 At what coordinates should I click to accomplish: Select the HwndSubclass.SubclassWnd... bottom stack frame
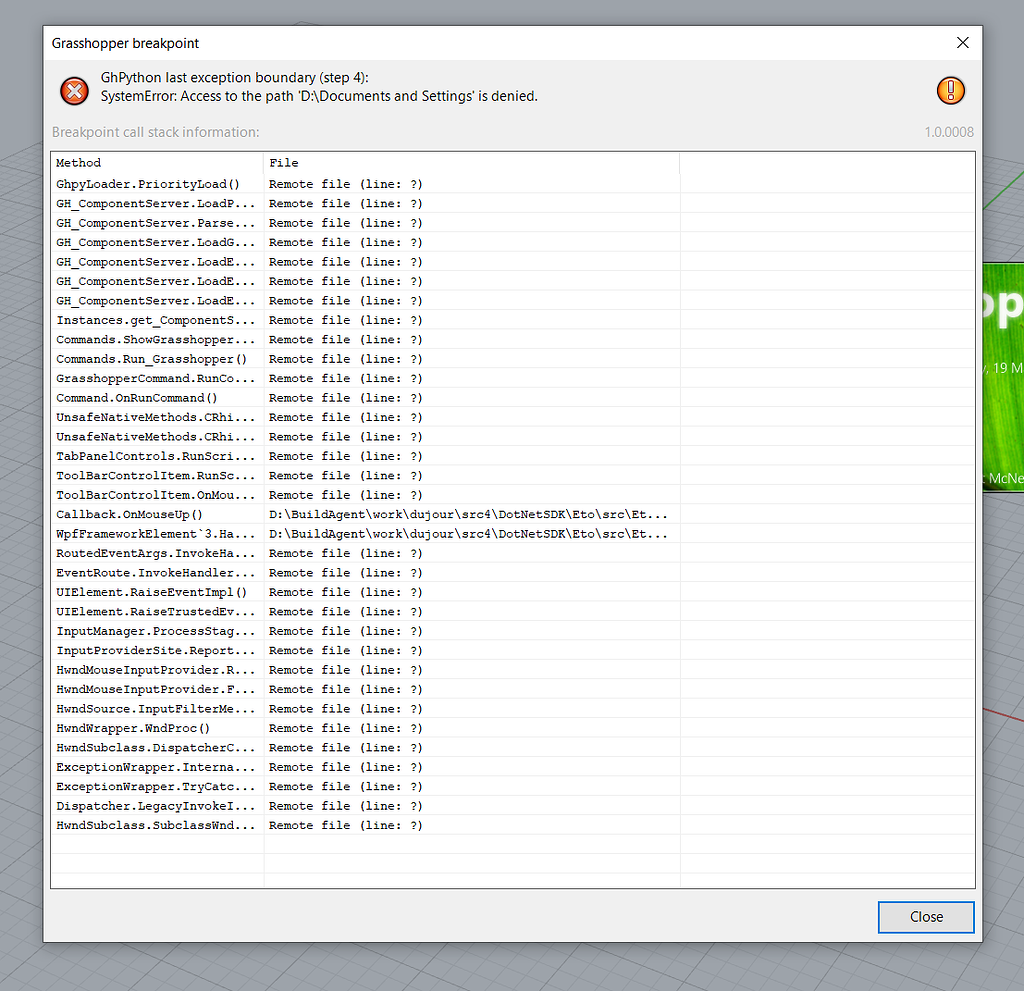pos(150,825)
